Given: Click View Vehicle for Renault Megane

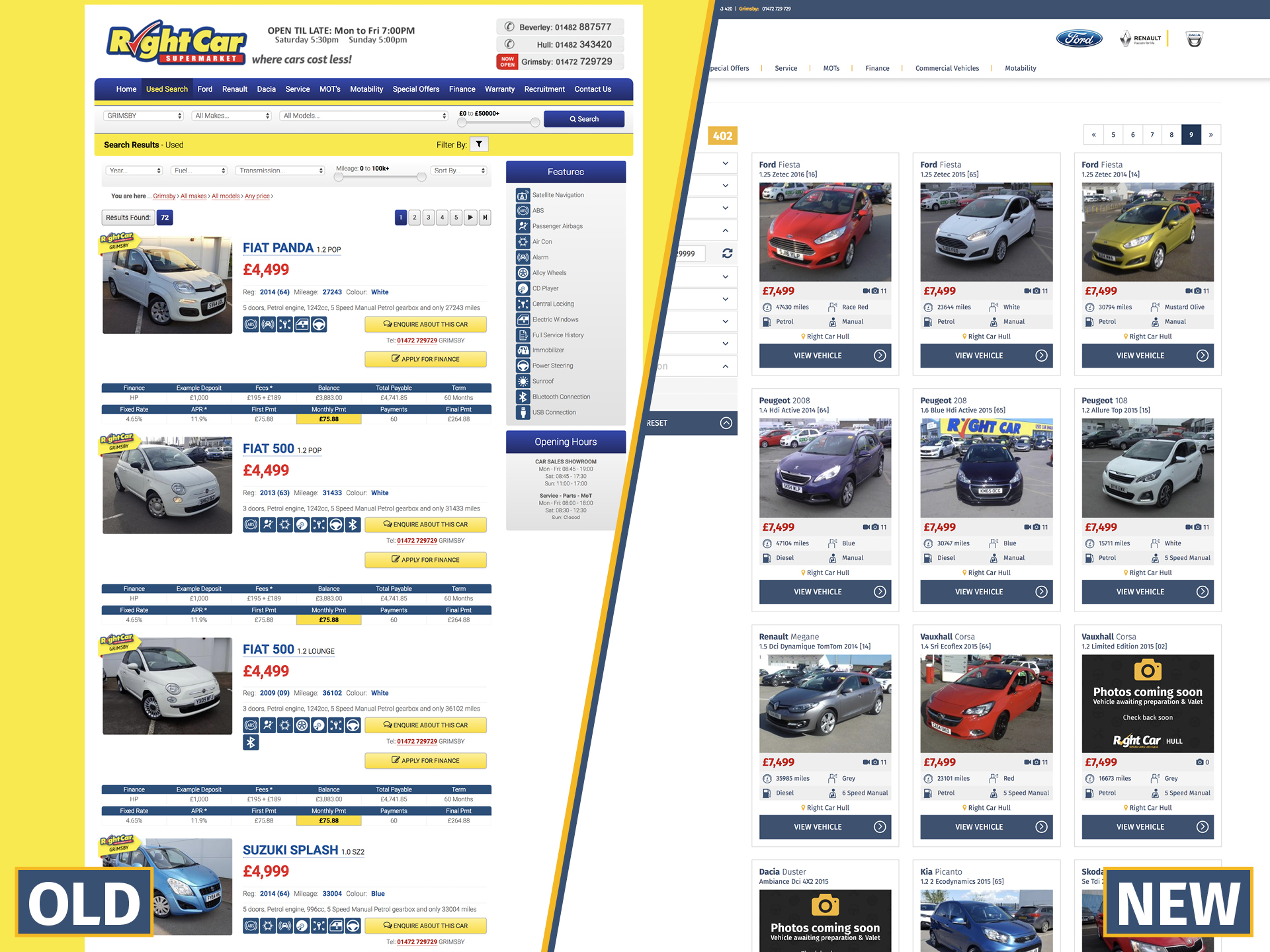Looking at the screenshot, I should tap(825, 827).
